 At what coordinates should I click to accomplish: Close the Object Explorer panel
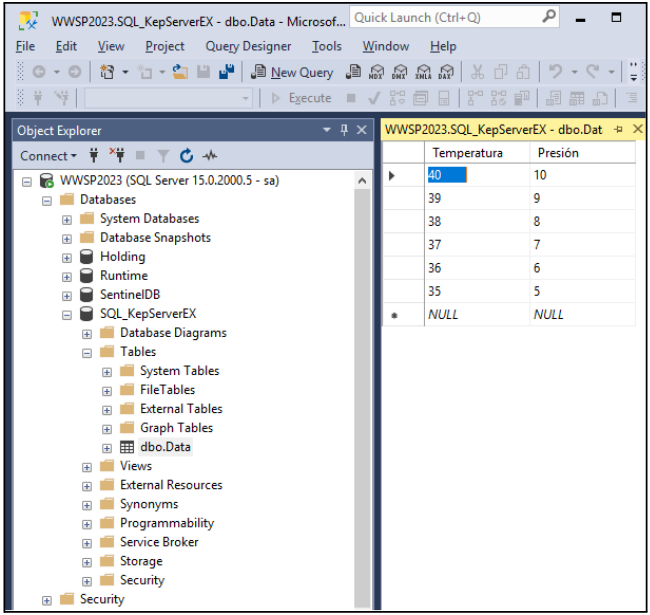click(x=361, y=130)
